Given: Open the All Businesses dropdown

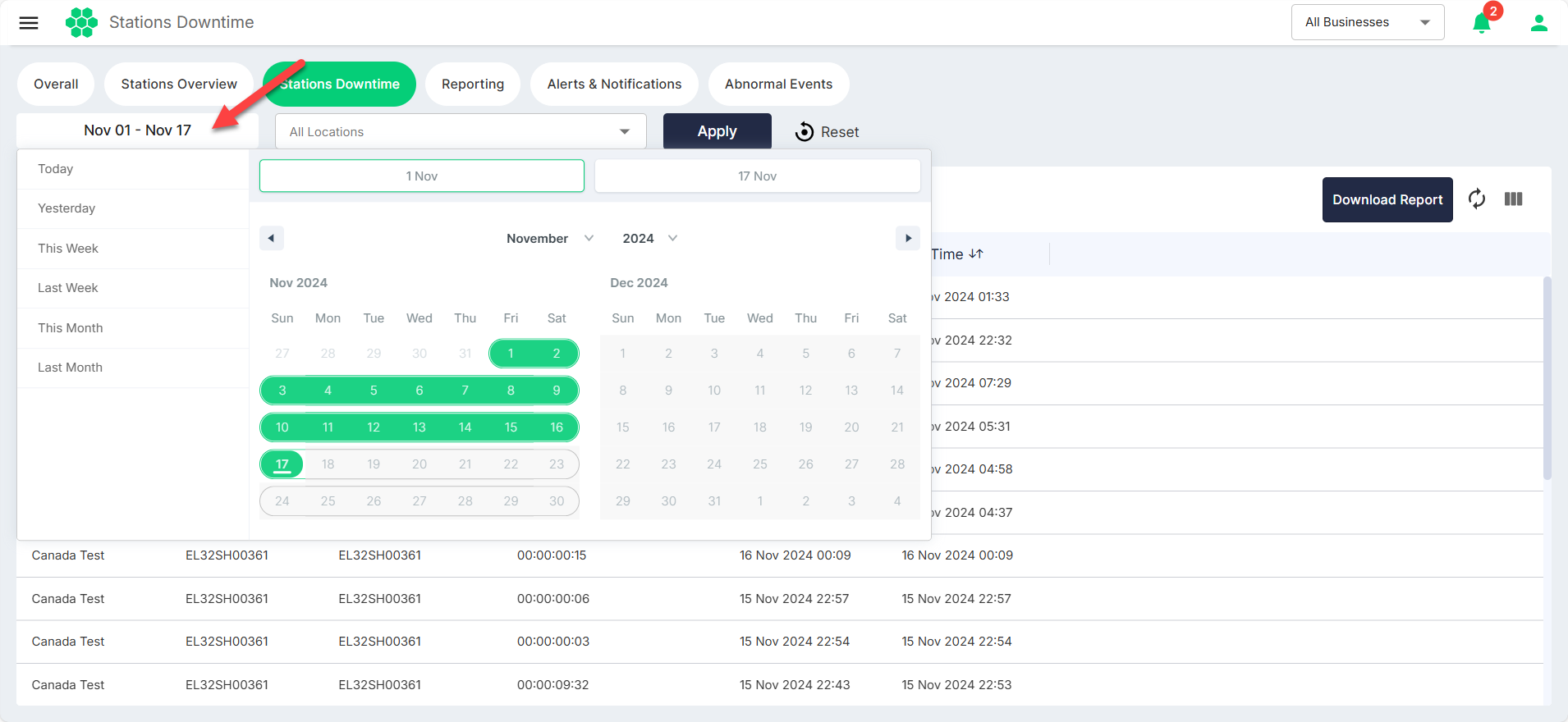Looking at the screenshot, I should (1368, 22).
